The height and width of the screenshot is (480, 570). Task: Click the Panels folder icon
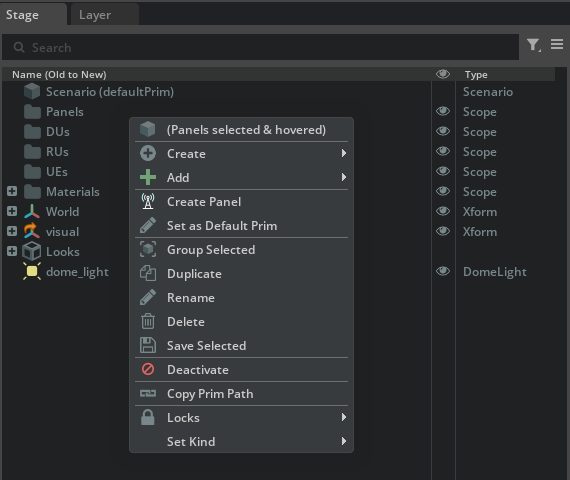[32, 112]
